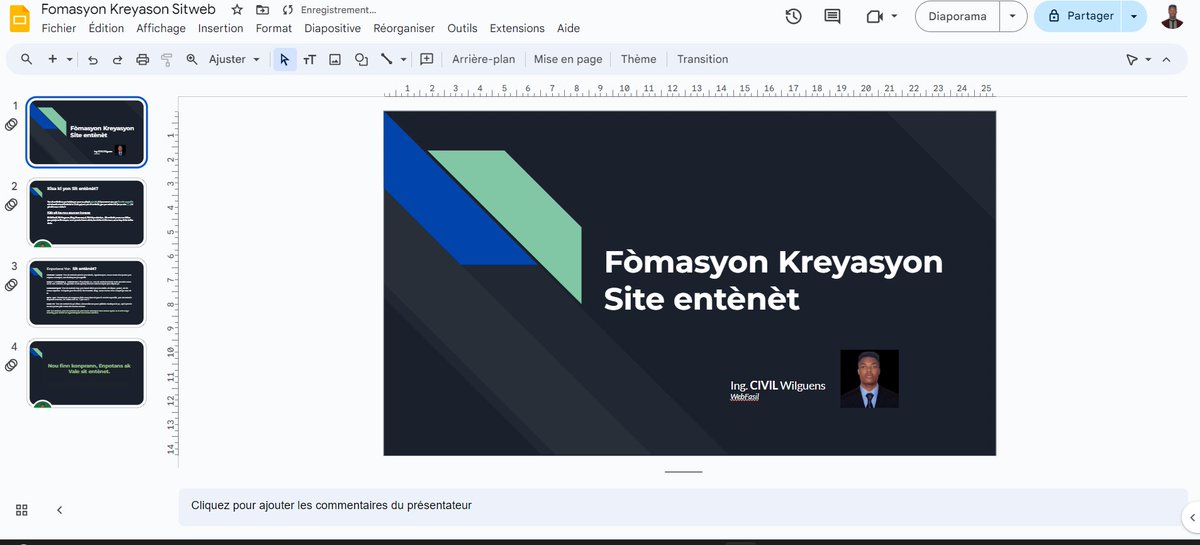Open the Affichage menu
The image size is (1200, 545).
tap(161, 28)
